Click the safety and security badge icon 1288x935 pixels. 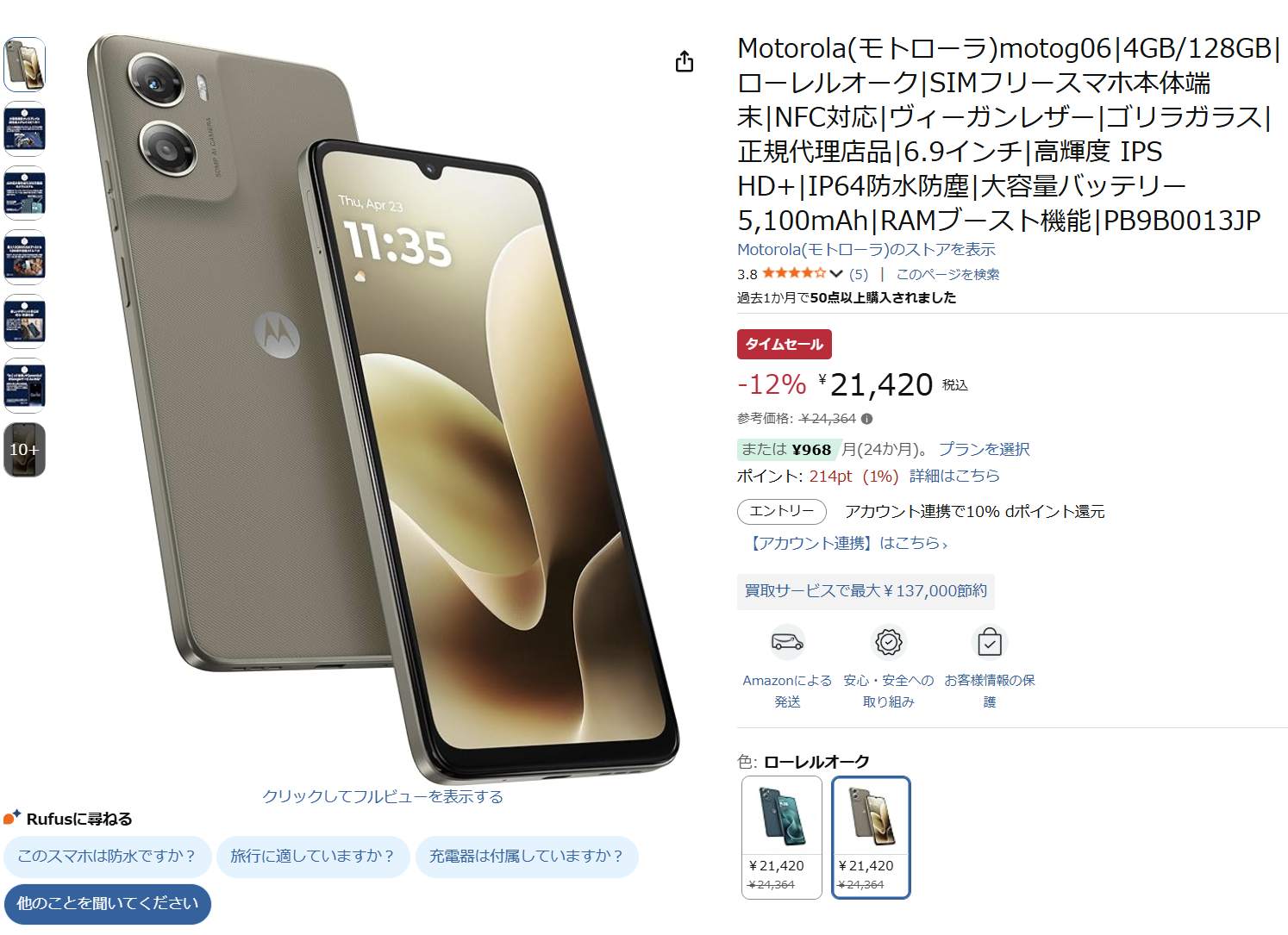(888, 642)
